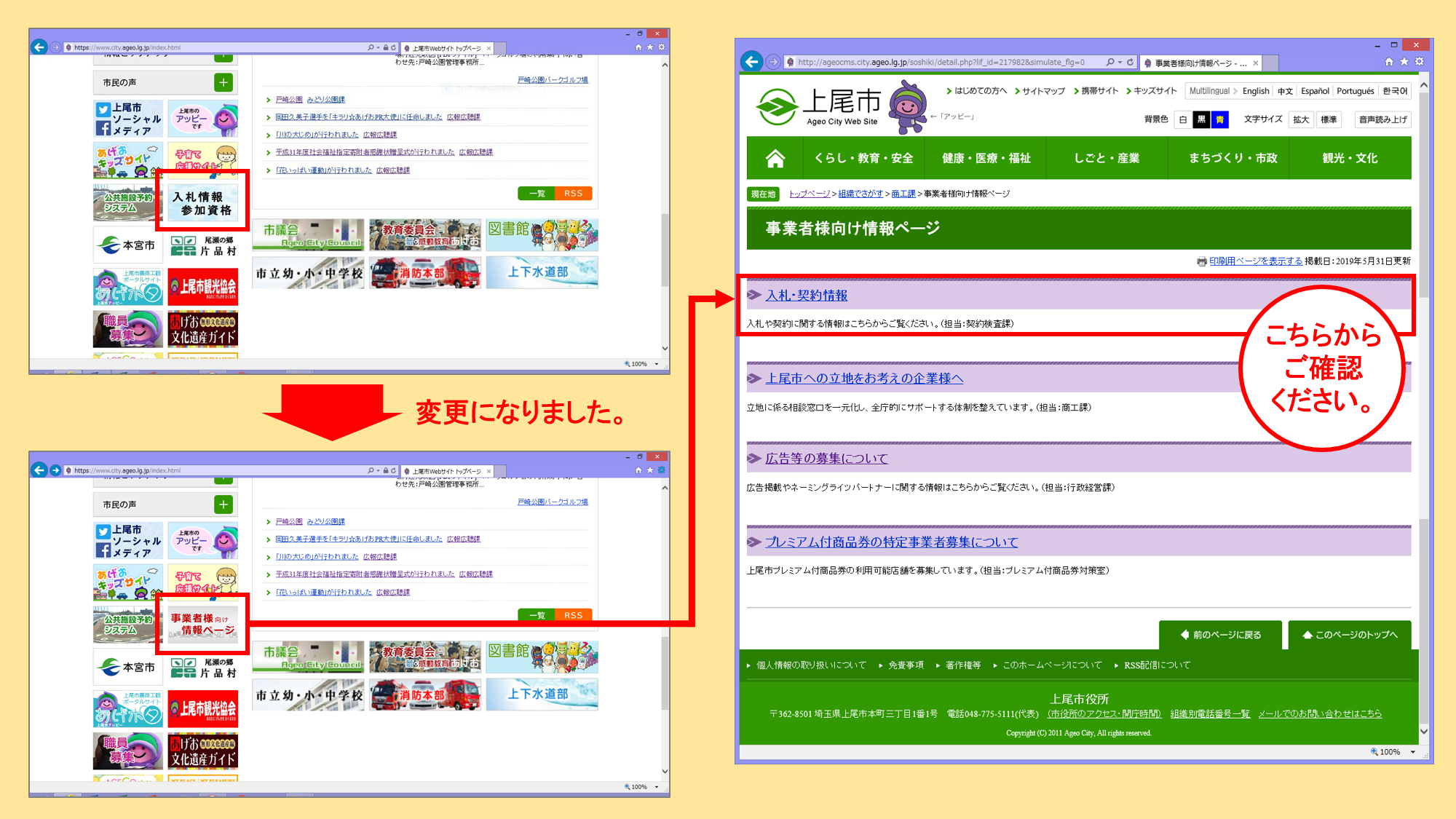Click 教育委員会 banner in top-left window
Viewport: 1456px width, 819px height.
coord(424,234)
